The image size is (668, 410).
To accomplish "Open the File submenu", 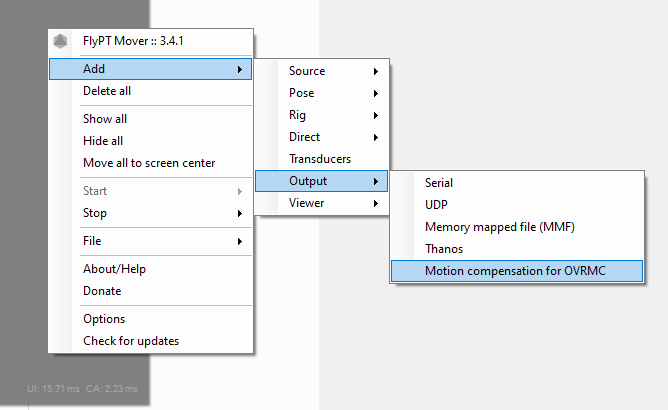I will pos(150,241).
